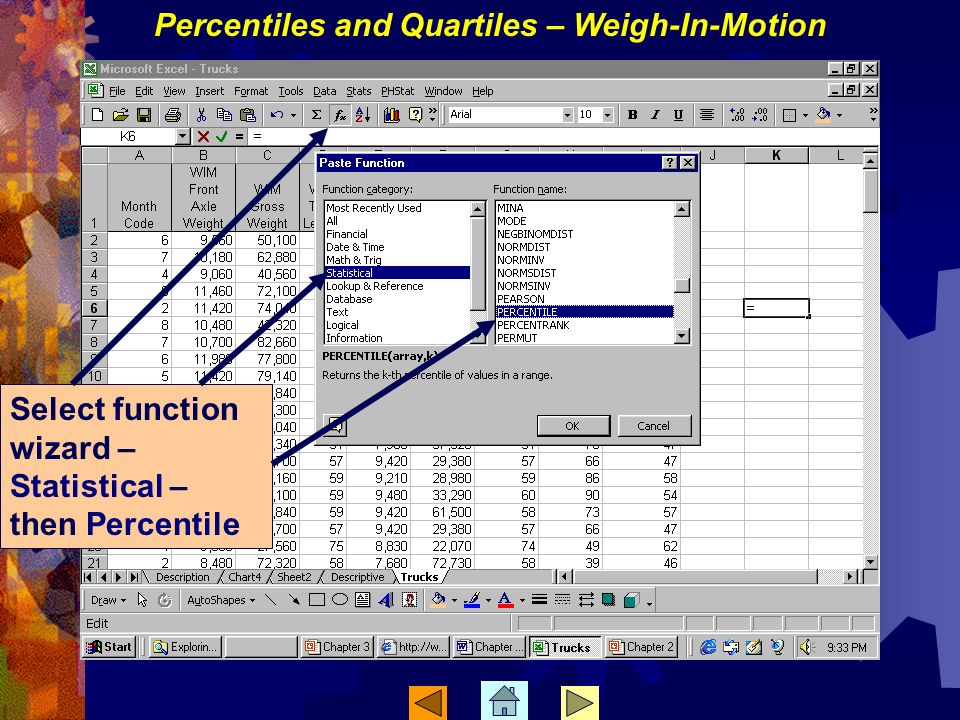Open the PHStat menu

click(x=397, y=91)
